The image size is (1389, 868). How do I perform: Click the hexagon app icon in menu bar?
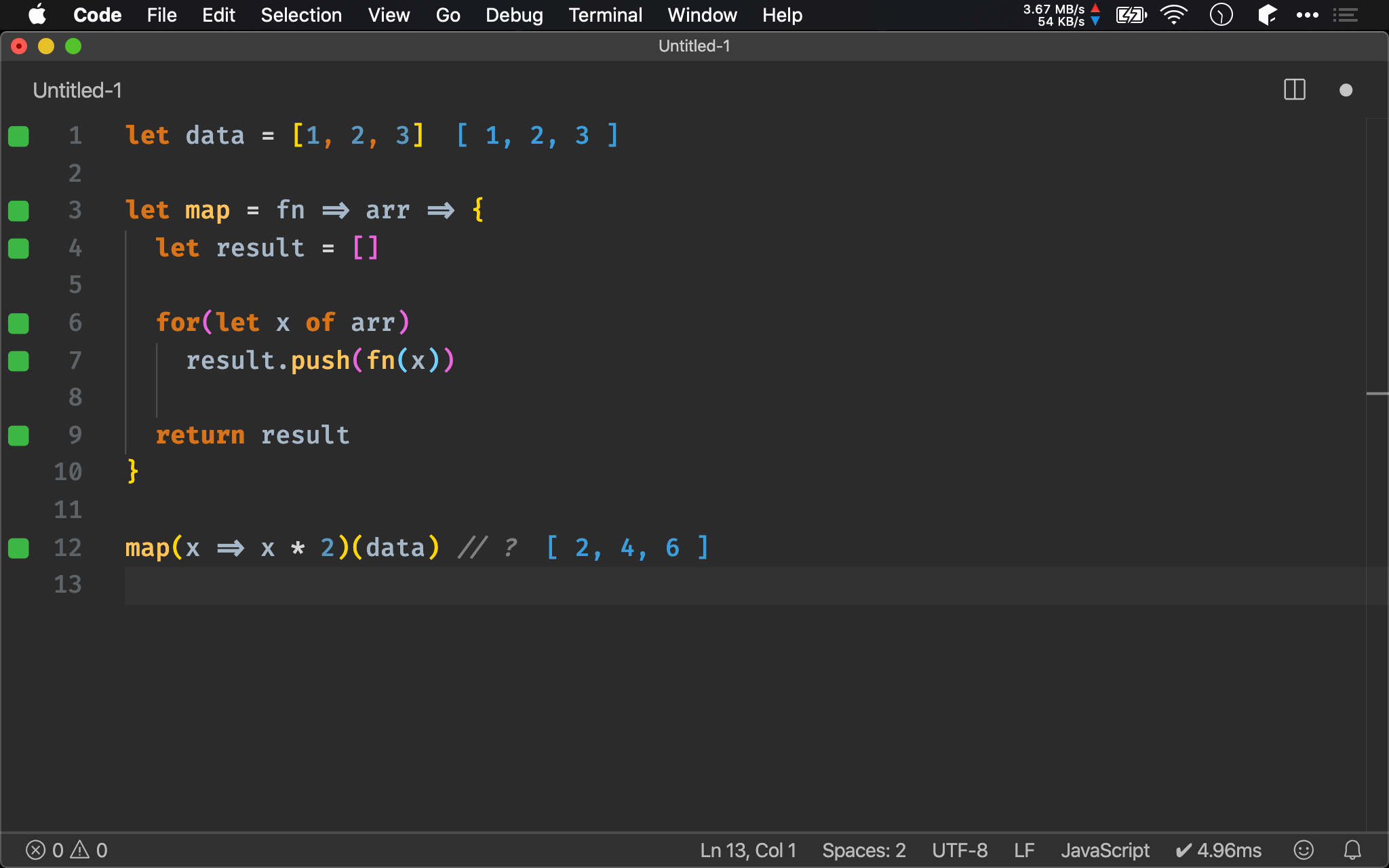[x=1267, y=15]
